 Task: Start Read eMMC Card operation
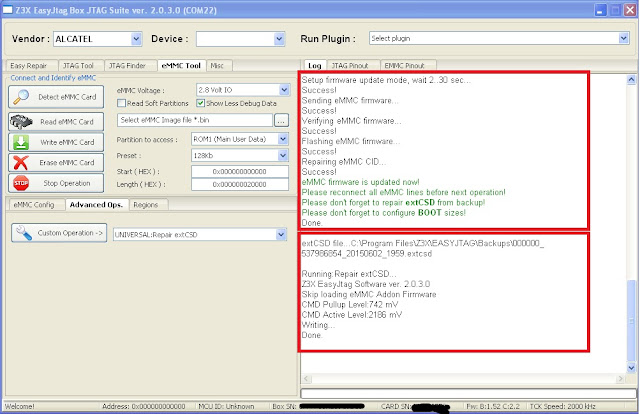point(56,122)
